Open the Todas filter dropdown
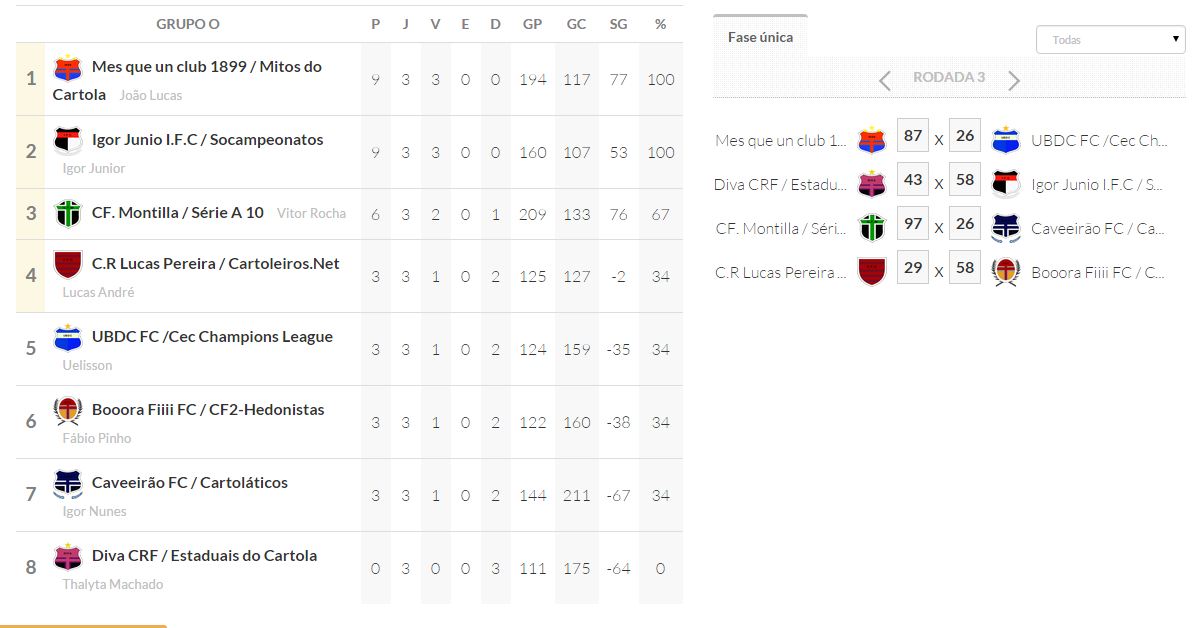Screen dimensions: 1194x628 tap(1110, 40)
